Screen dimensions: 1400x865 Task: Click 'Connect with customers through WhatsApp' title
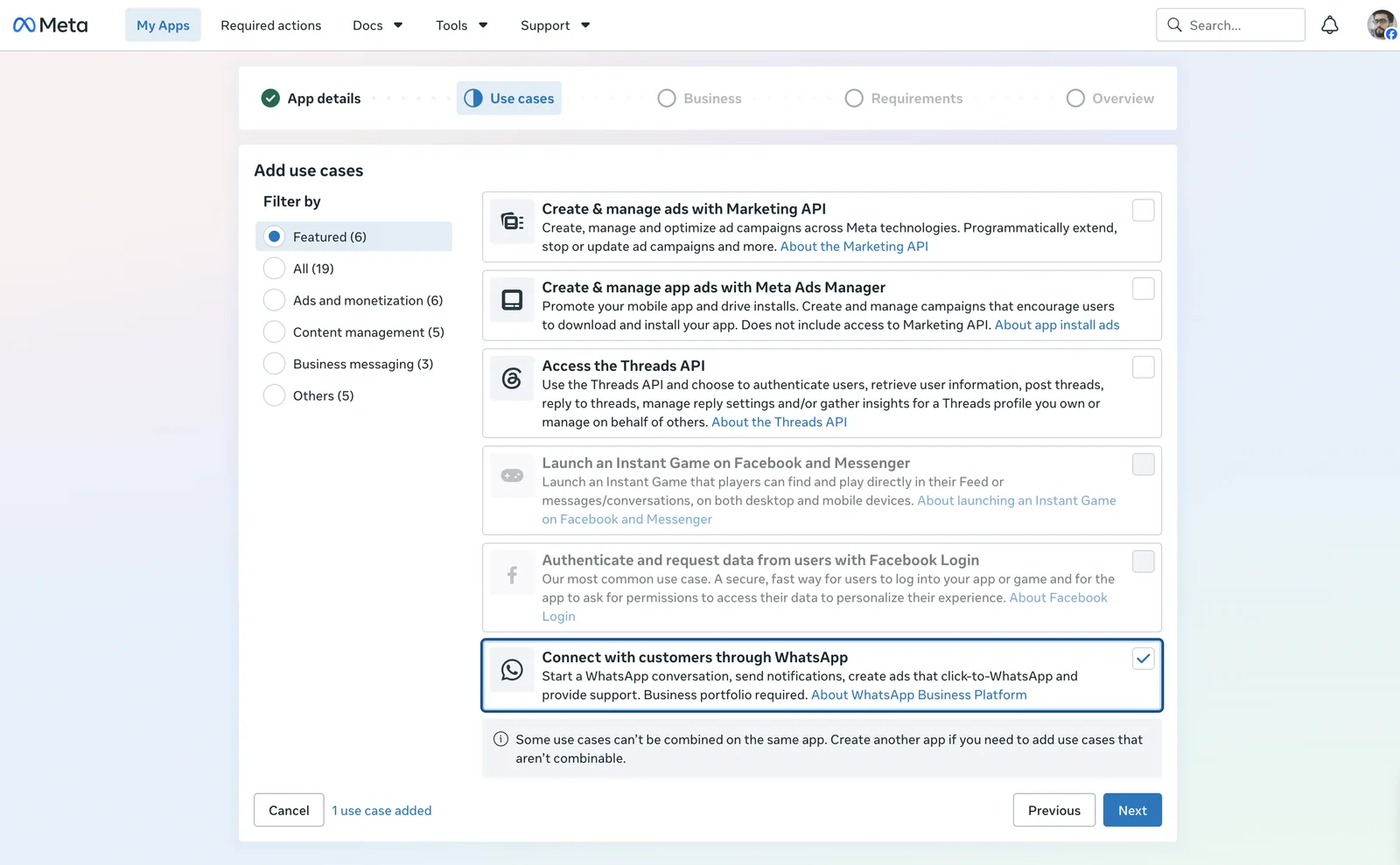point(695,657)
